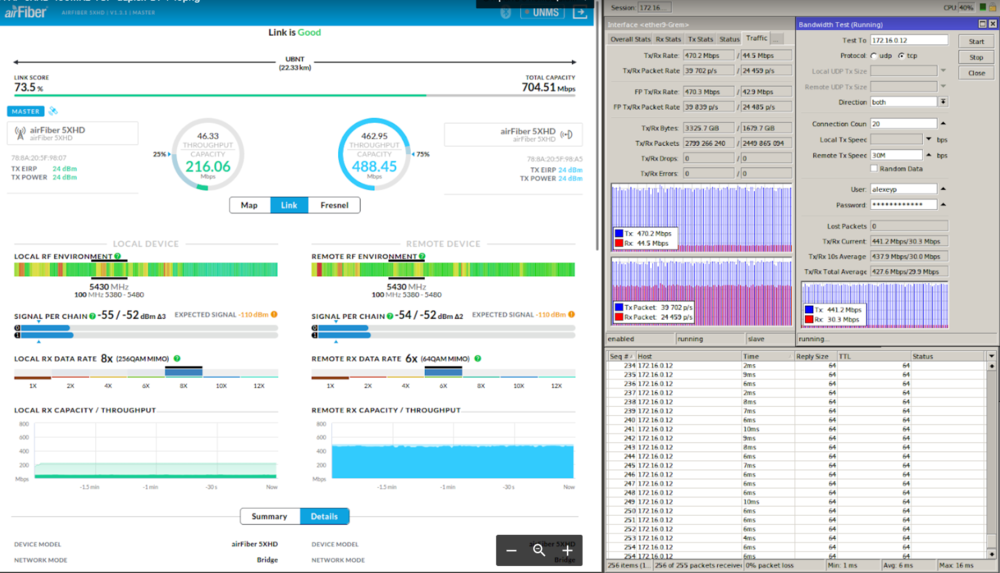Click the Test To address field
Screen dimensions: 1000x573
[908, 40]
